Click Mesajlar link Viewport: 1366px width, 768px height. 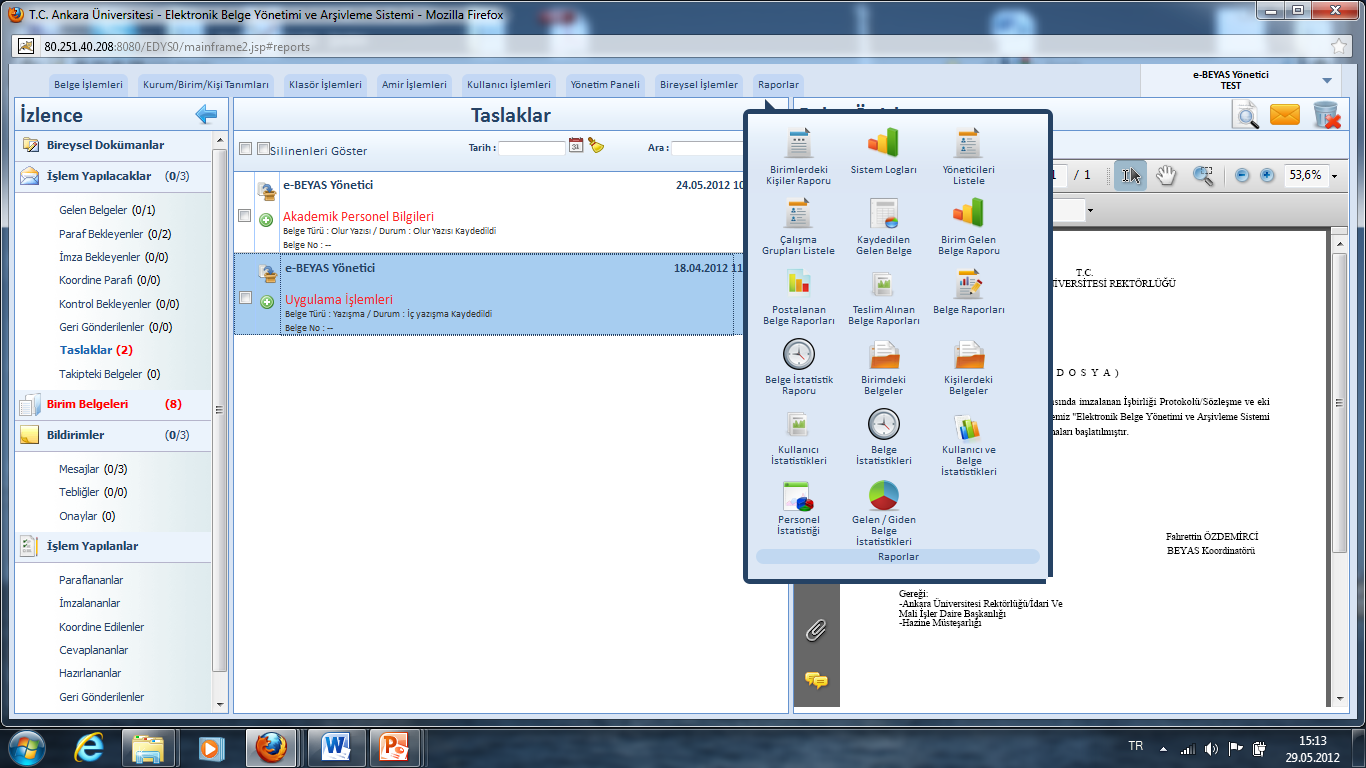[x=79, y=469]
